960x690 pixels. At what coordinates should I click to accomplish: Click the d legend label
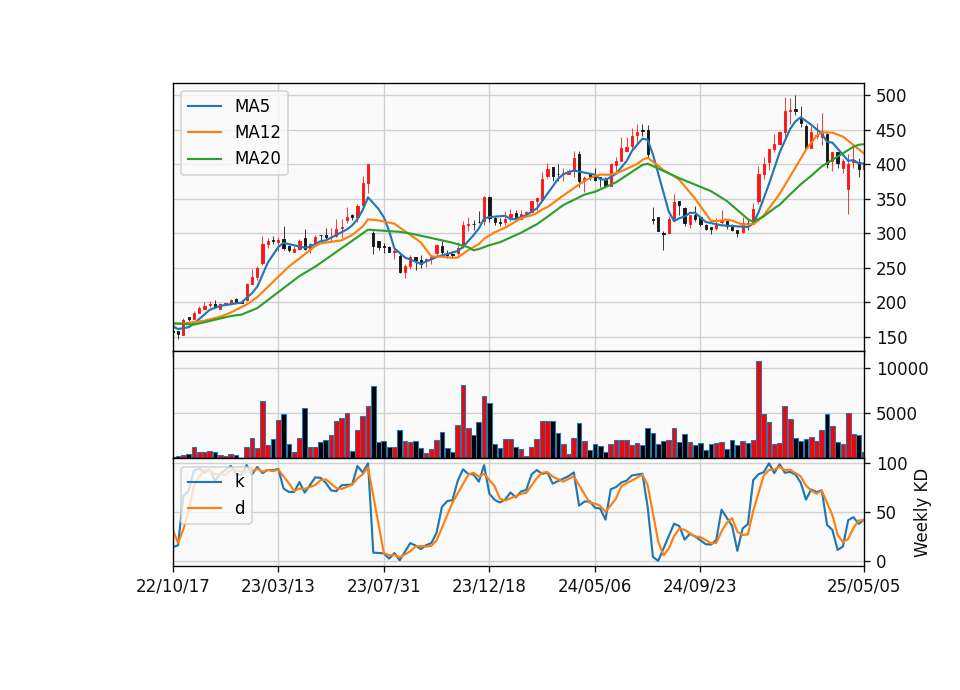[x=240, y=508]
